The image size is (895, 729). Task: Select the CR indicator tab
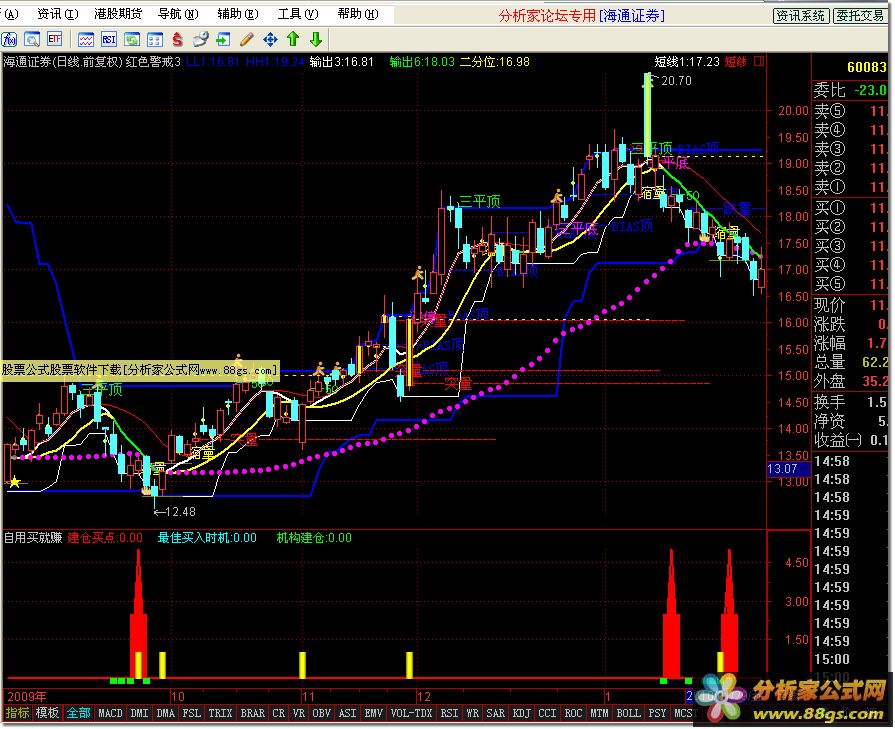[279, 712]
